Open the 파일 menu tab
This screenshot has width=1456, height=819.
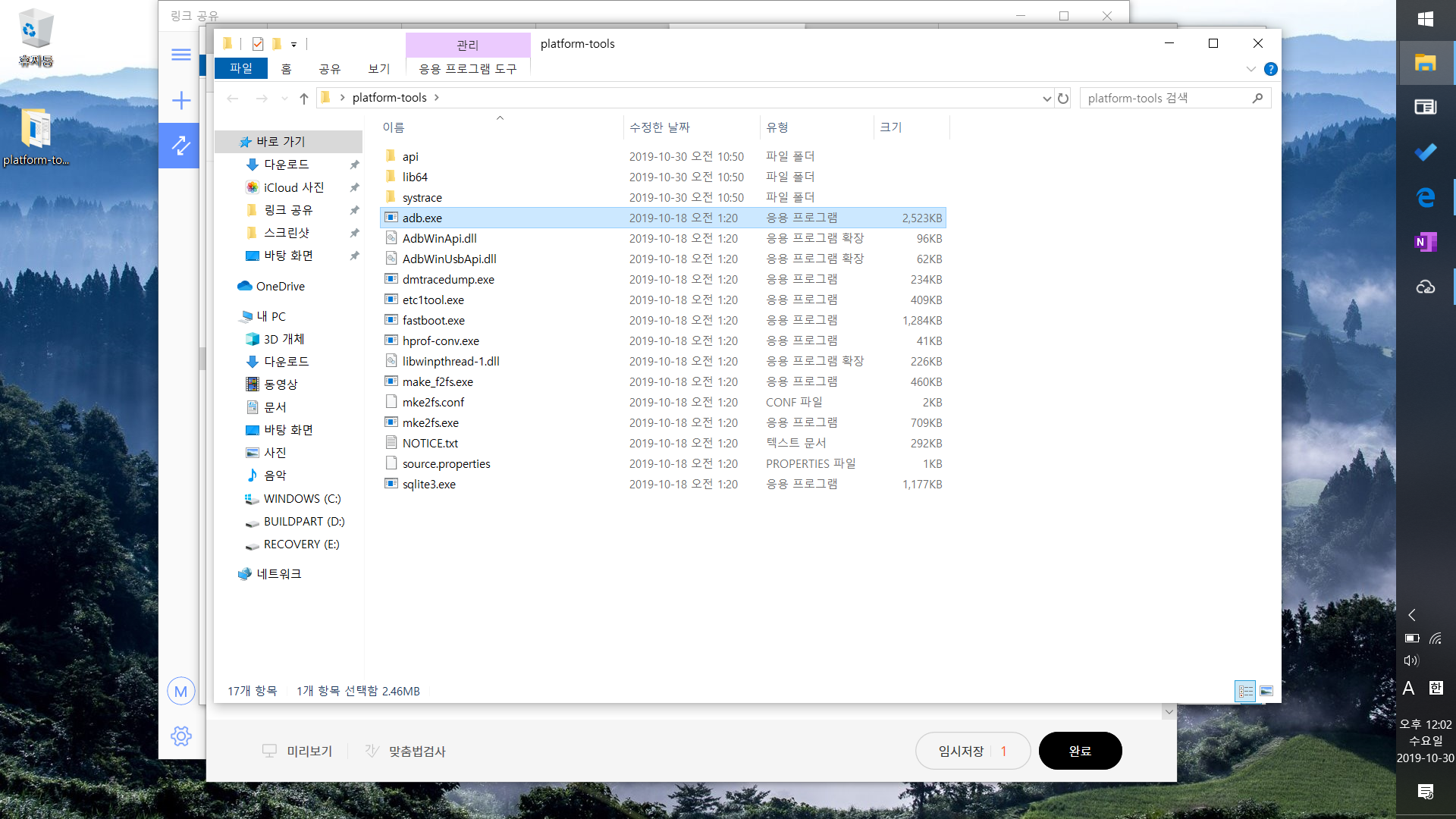click(241, 68)
